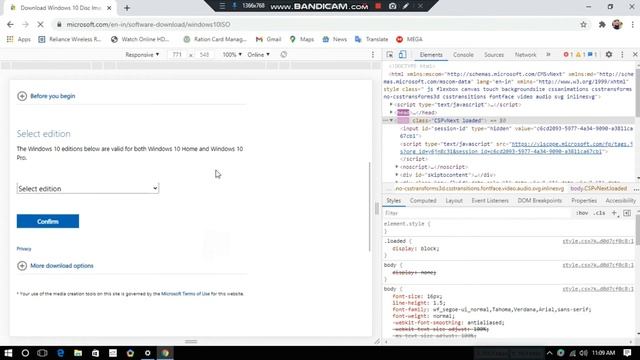Expand the noscript node
Image resolution: width=640 pixels, height=360 pixels.
click(x=396, y=167)
